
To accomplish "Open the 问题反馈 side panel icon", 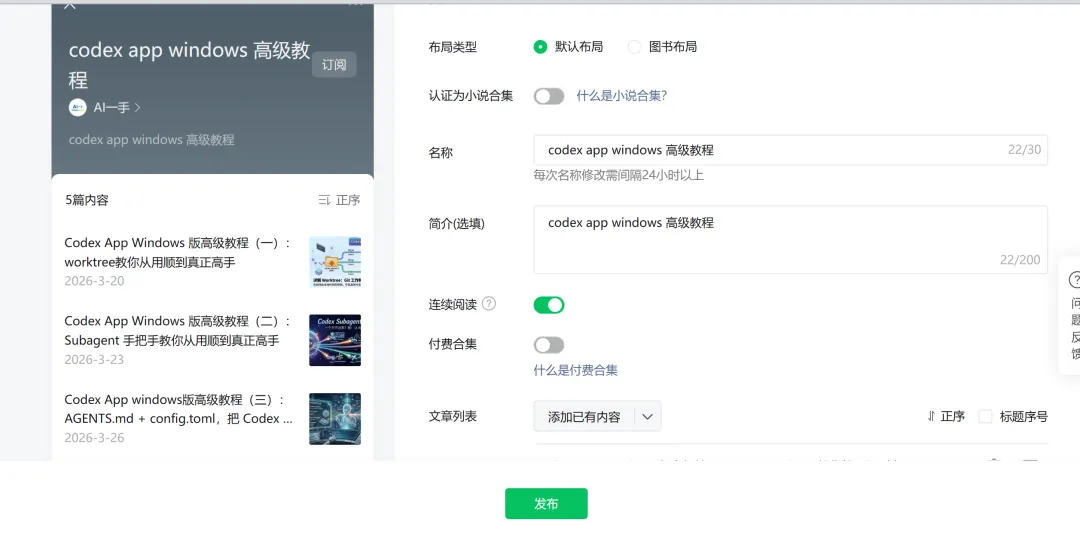I will point(1073,280).
